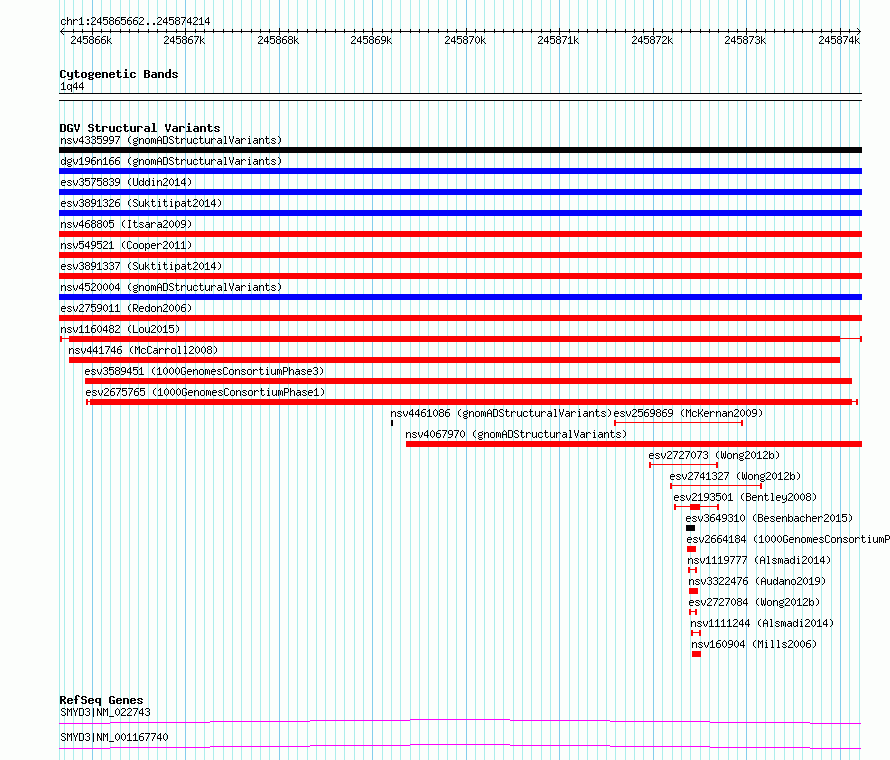This screenshot has height=760, width=890.
Task: Click the Cytogenetic Bands track heading
Action: pyautogui.click(x=119, y=74)
